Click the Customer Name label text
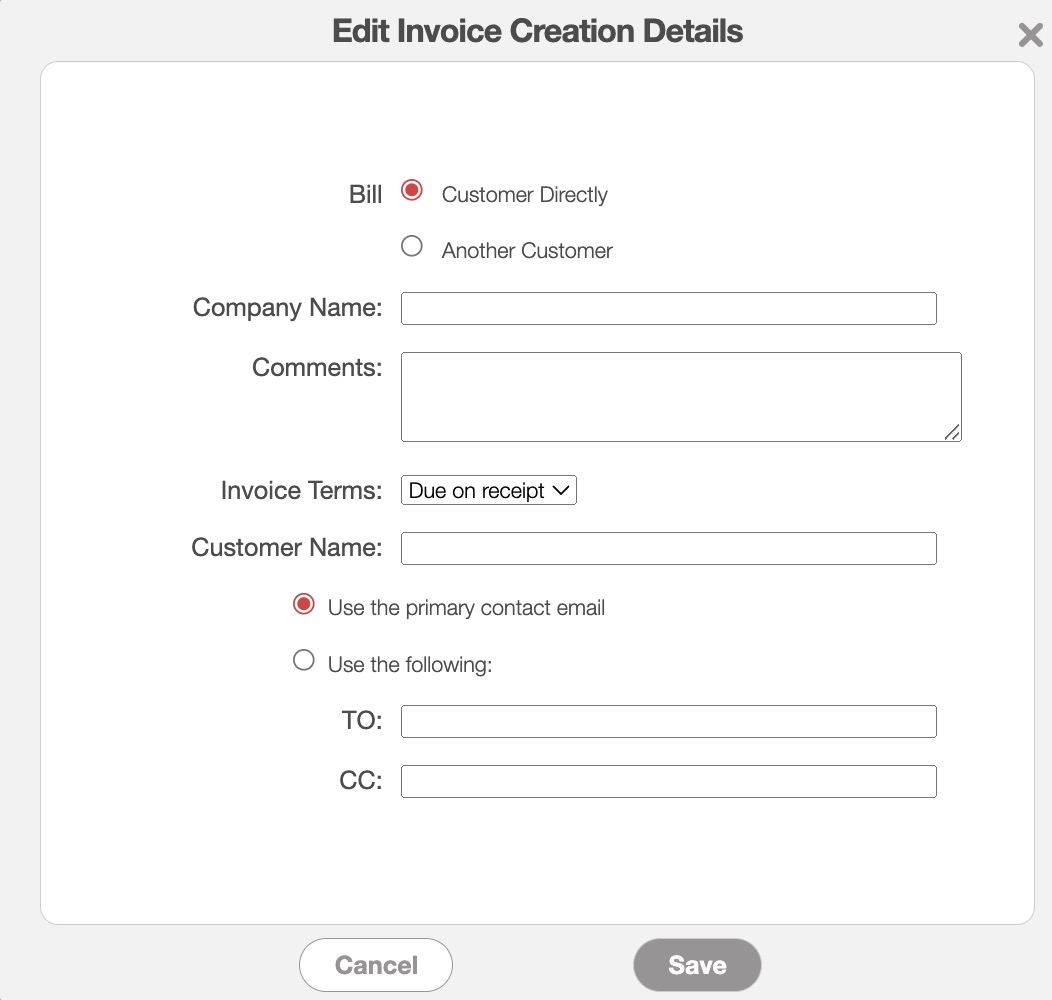Image resolution: width=1052 pixels, height=1000 pixels. 286,548
